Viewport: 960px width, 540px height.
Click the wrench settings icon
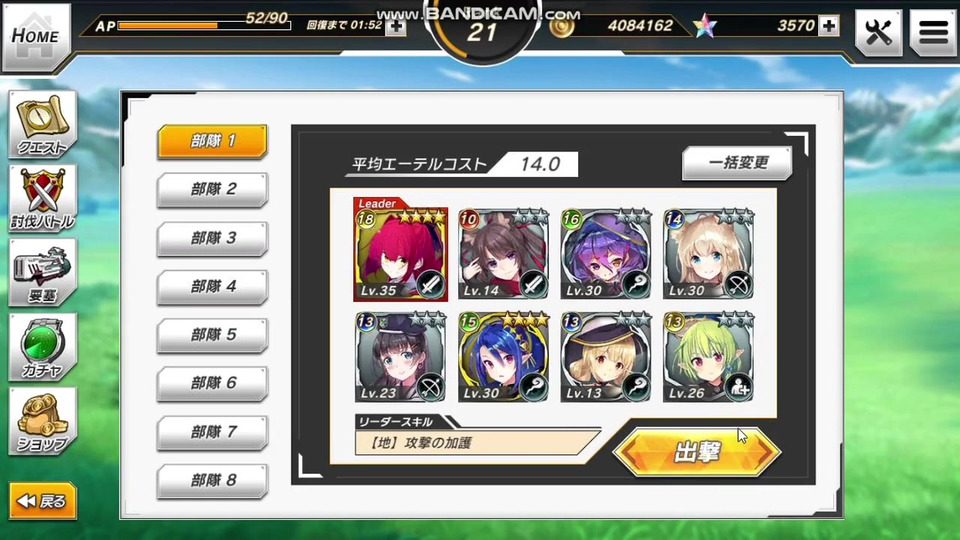878,32
